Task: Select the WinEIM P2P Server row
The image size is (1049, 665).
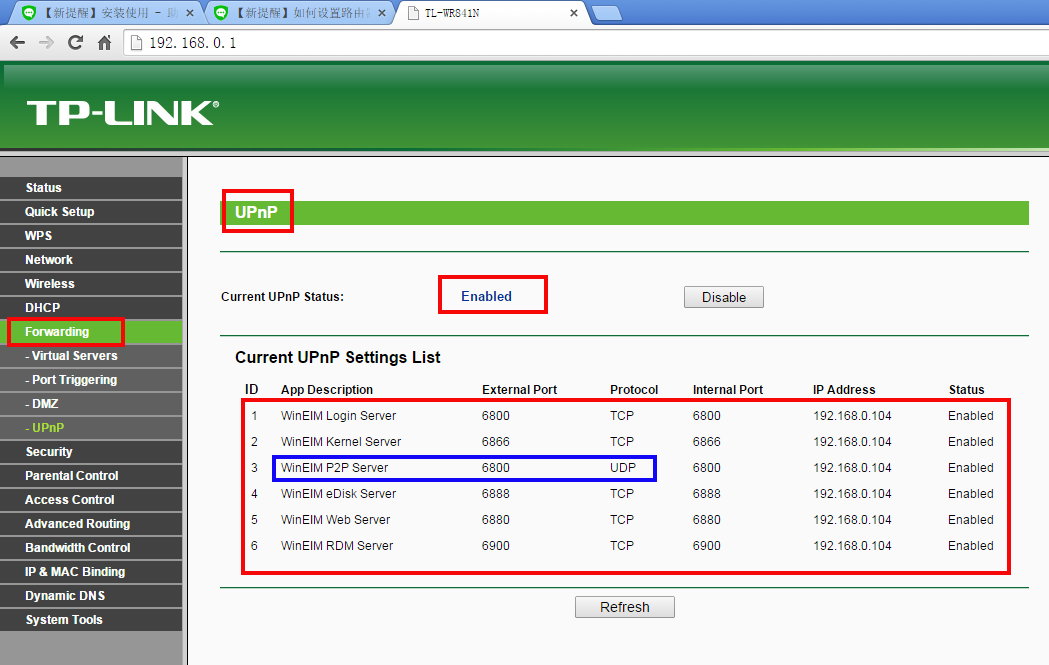Action: 622,468
